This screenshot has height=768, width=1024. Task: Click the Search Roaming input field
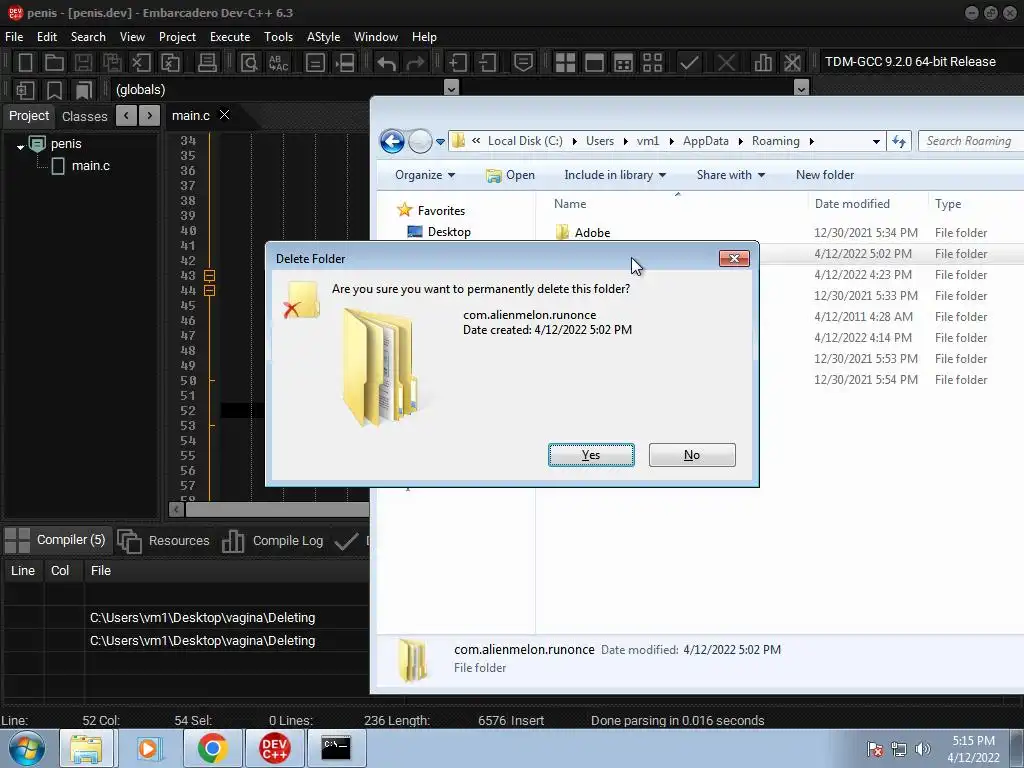pyautogui.click(x=971, y=141)
